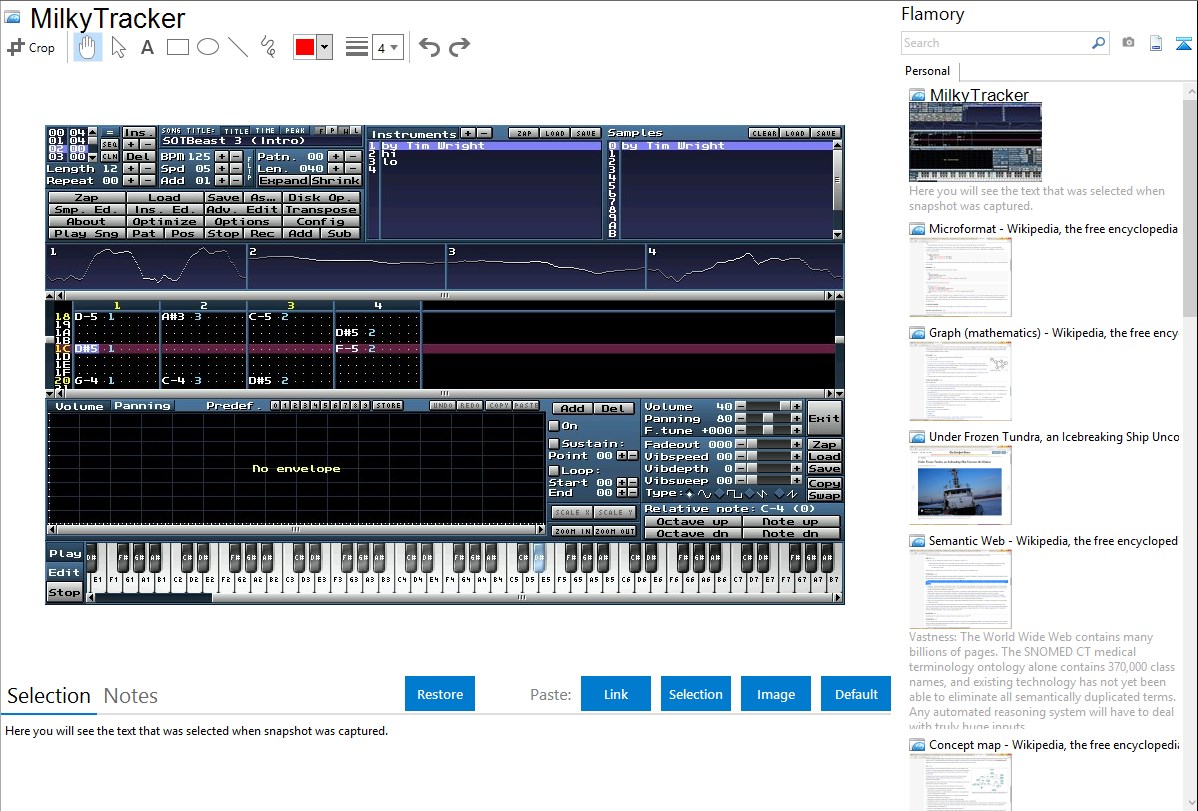1198x811 pixels.
Task: Click the Paste Image button
Action: 775,694
